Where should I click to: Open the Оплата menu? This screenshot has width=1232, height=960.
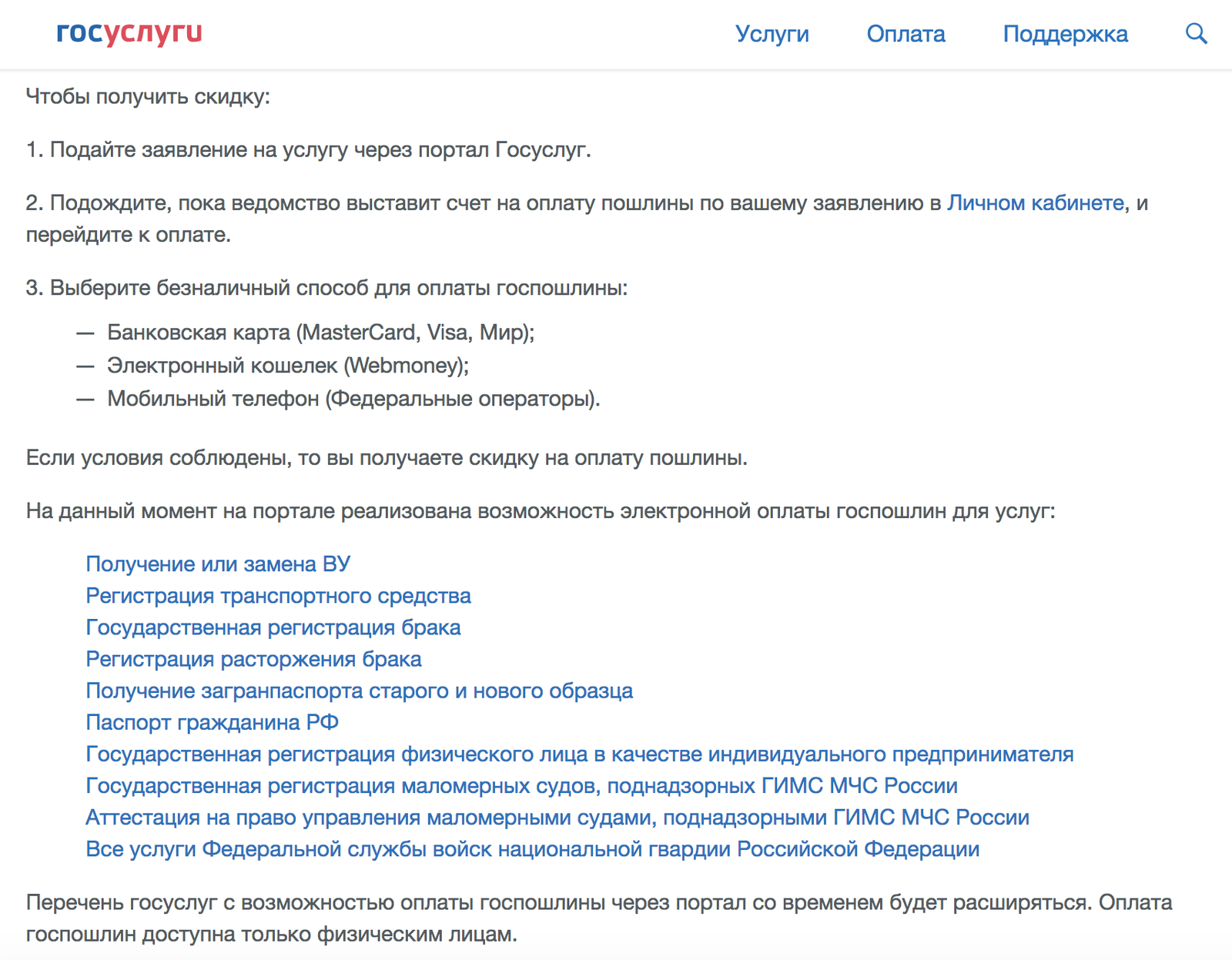906,34
